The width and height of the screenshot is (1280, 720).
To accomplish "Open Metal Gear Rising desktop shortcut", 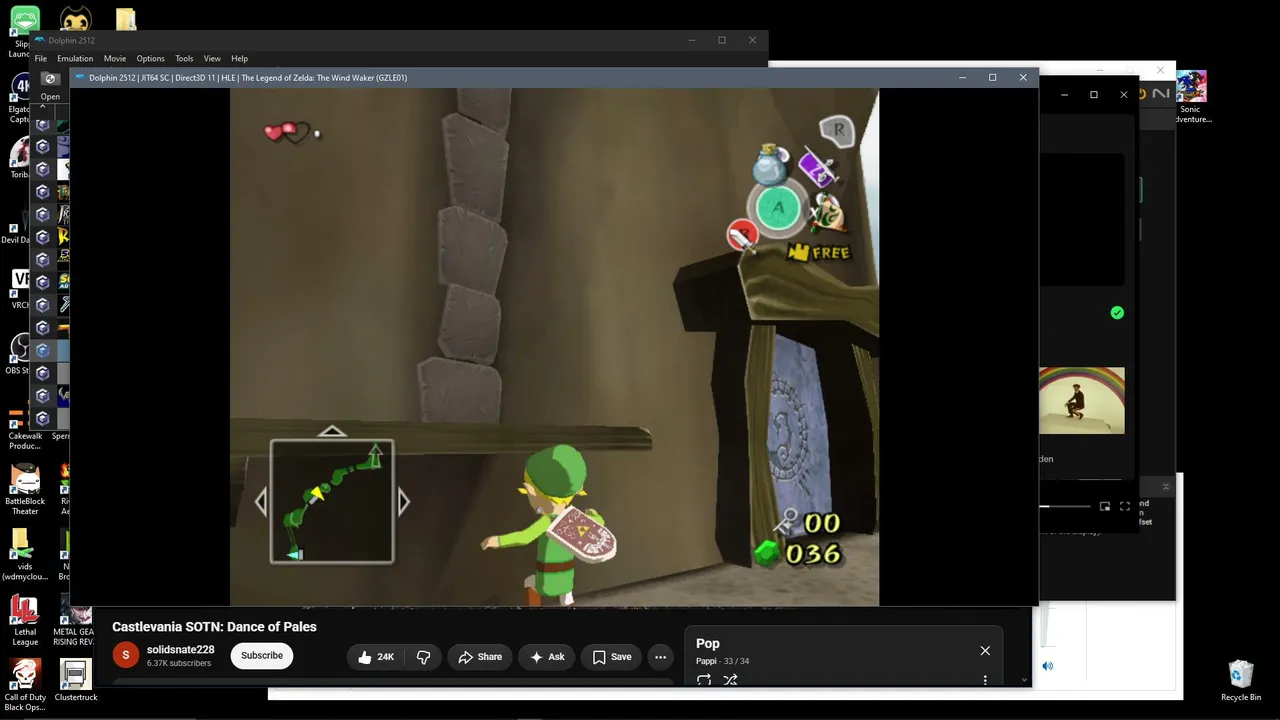I will (x=76, y=620).
